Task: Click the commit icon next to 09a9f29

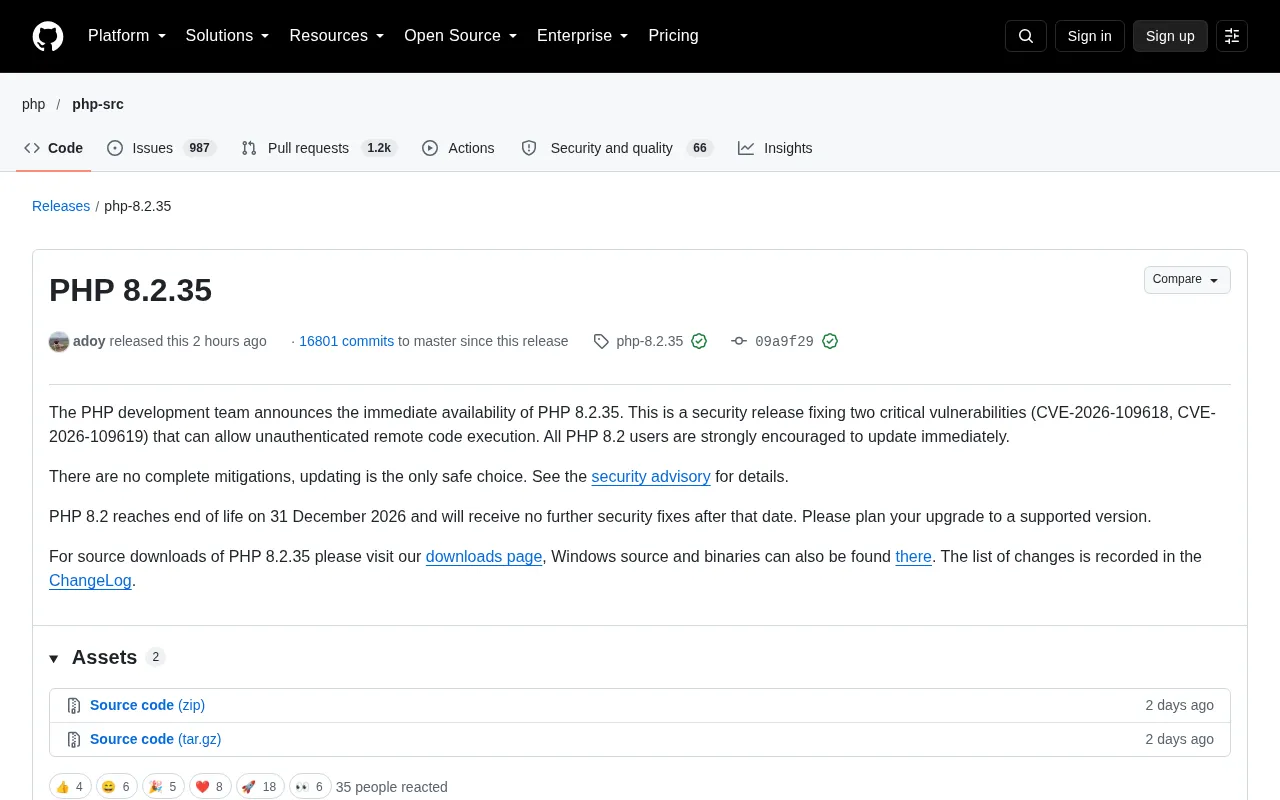Action: [x=739, y=341]
